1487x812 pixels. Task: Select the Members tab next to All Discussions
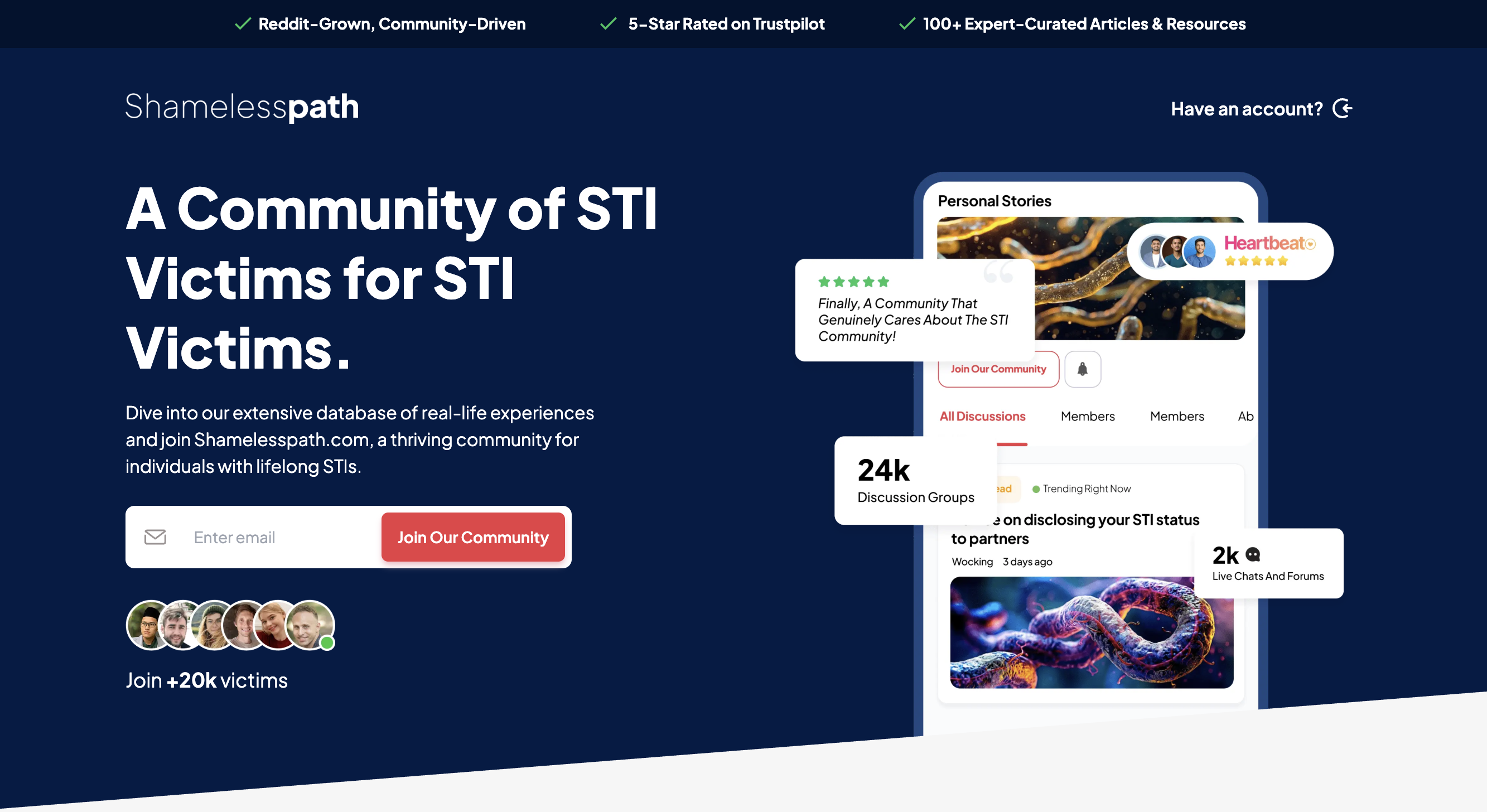pos(1088,416)
